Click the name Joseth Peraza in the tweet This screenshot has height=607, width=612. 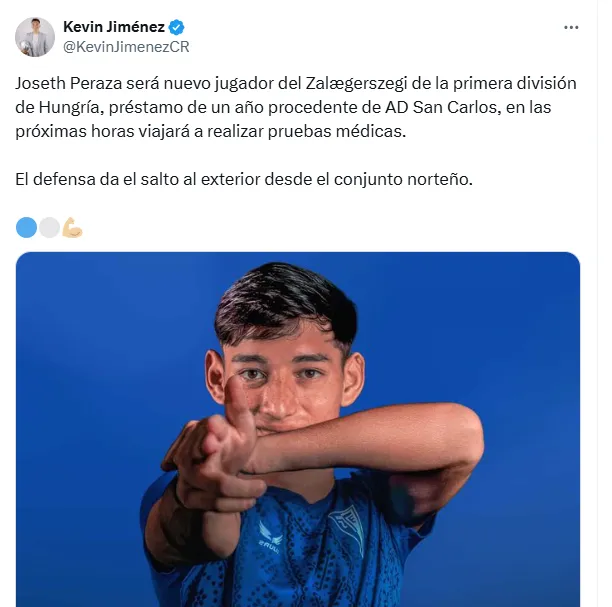tap(69, 84)
